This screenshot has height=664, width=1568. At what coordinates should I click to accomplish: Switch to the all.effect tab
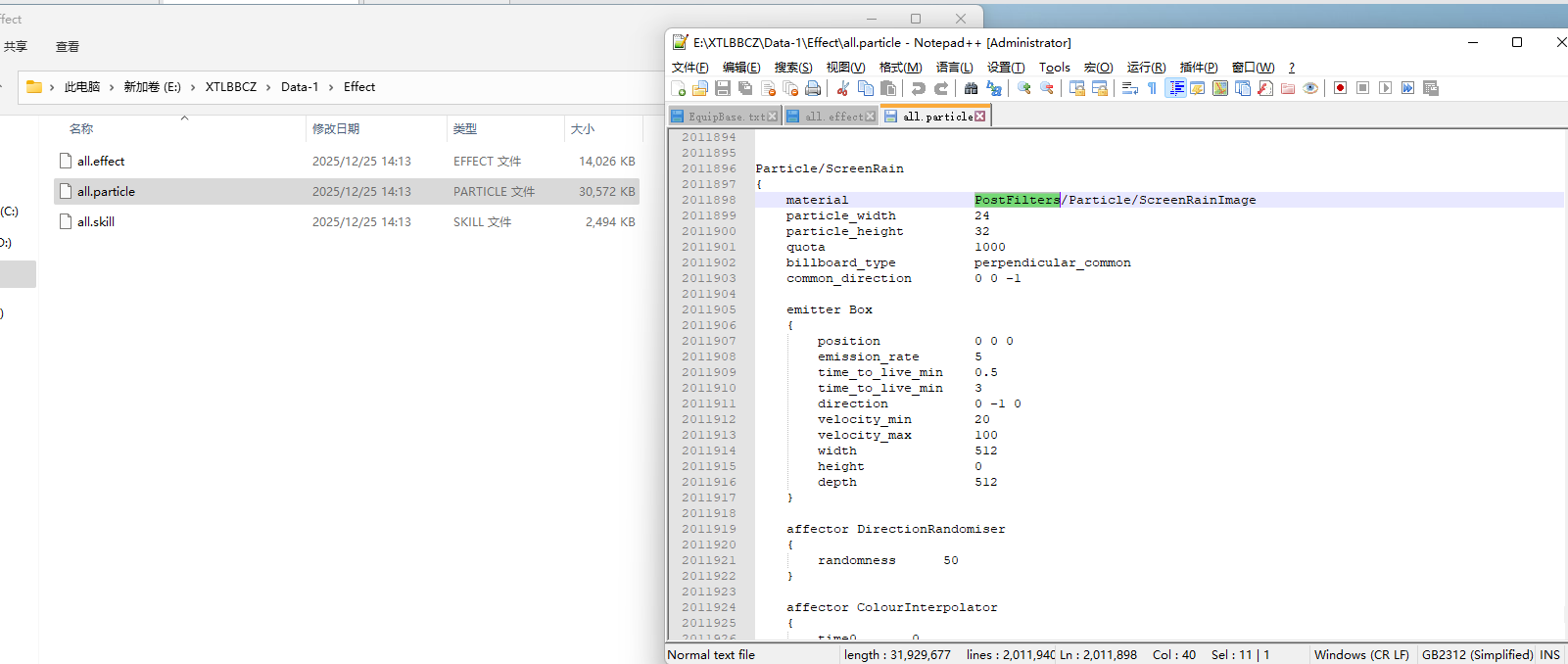[833, 117]
